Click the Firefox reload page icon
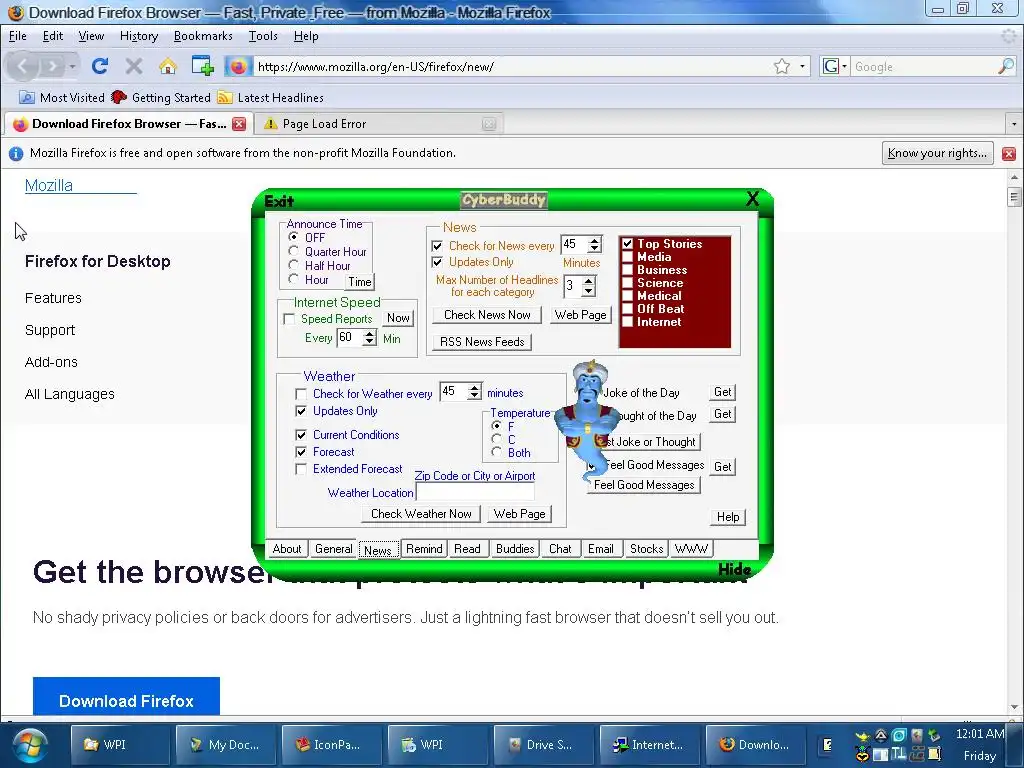This screenshot has width=1024, height=768. coord(99,66)
